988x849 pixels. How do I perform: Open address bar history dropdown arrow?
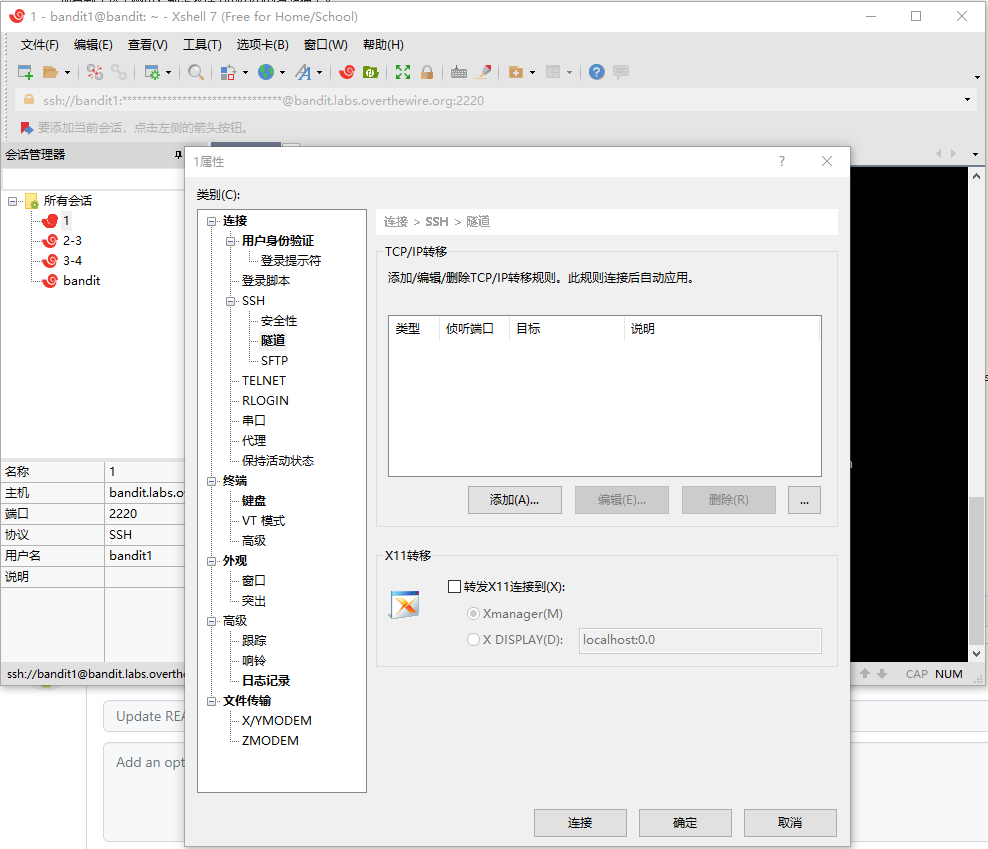967,100
